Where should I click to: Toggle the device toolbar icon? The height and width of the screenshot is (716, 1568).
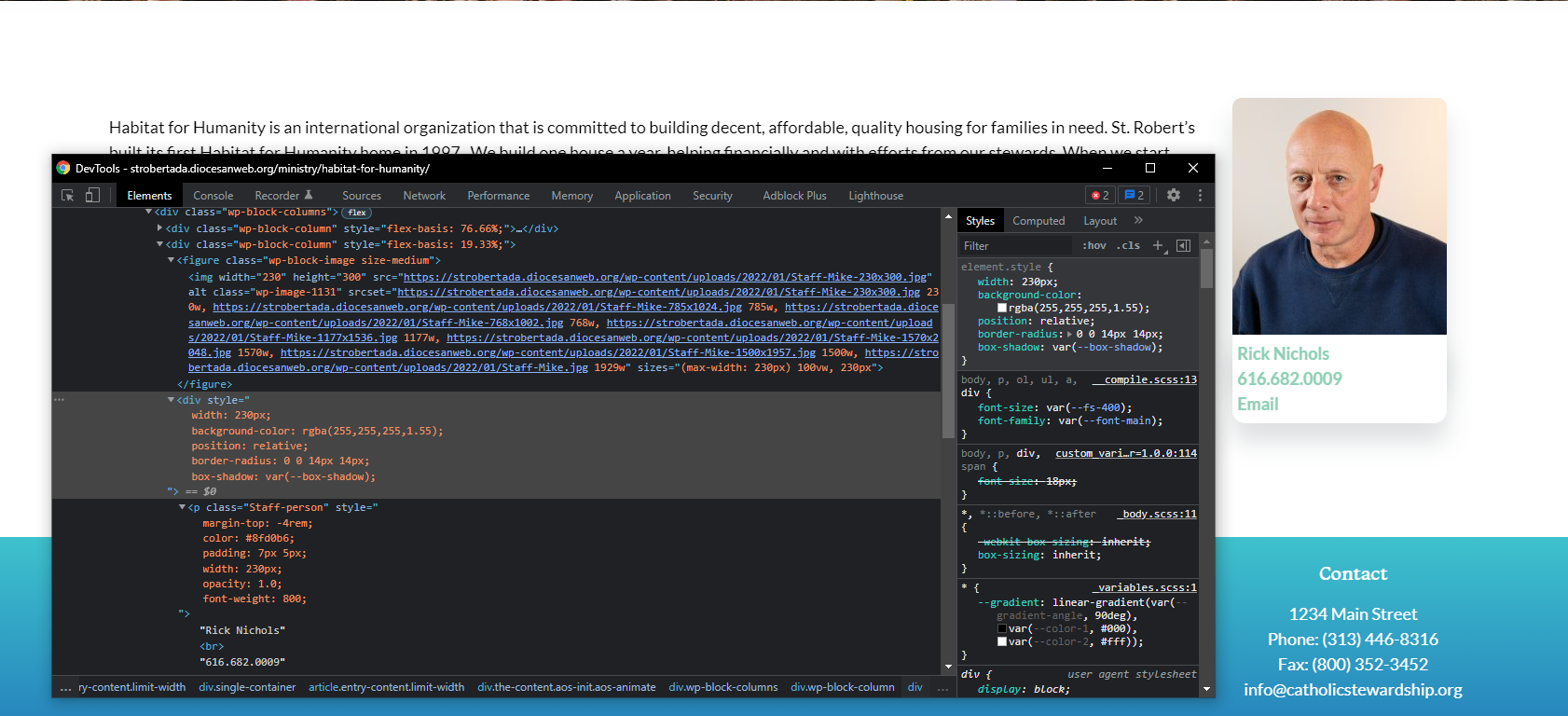(x=92, y=195)
